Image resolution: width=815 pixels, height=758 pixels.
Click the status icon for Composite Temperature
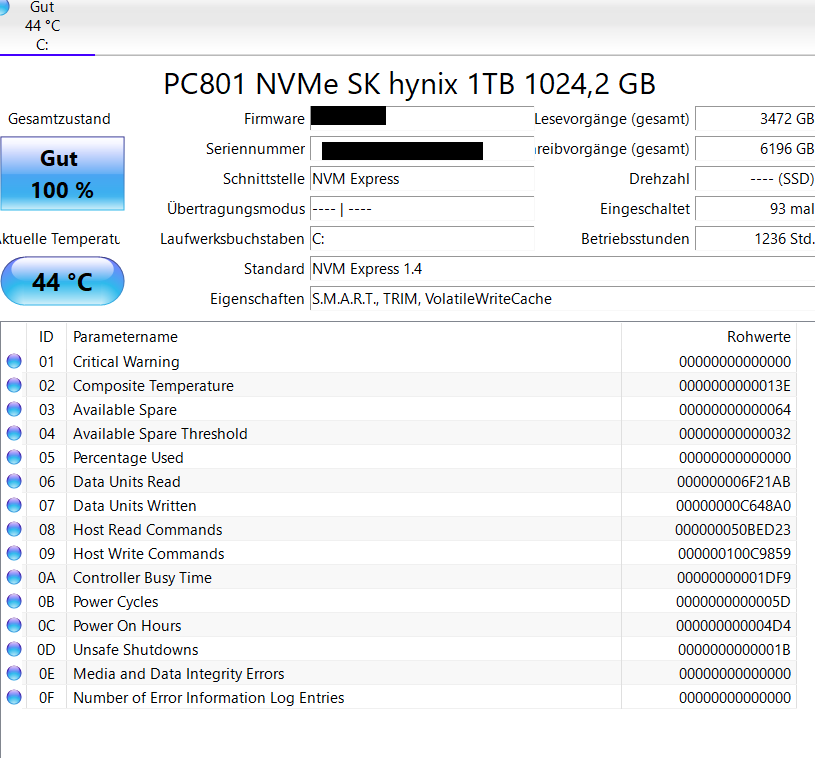[14, 385]
